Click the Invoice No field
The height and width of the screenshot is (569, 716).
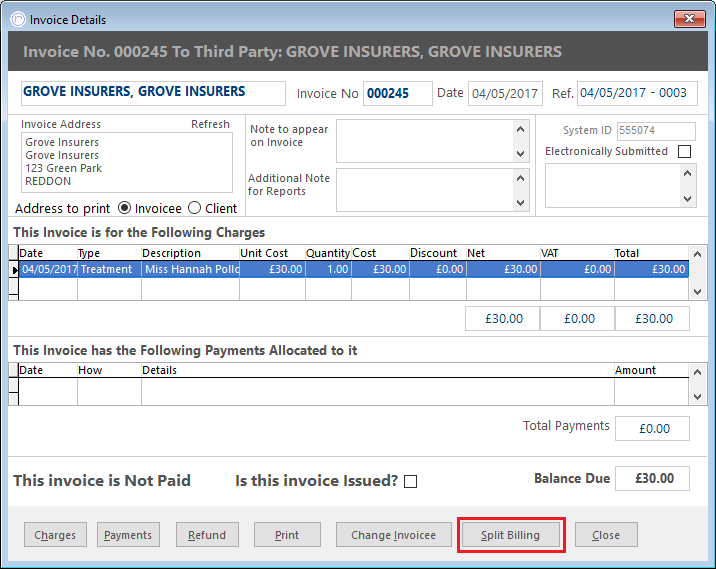tap(397, 93)
